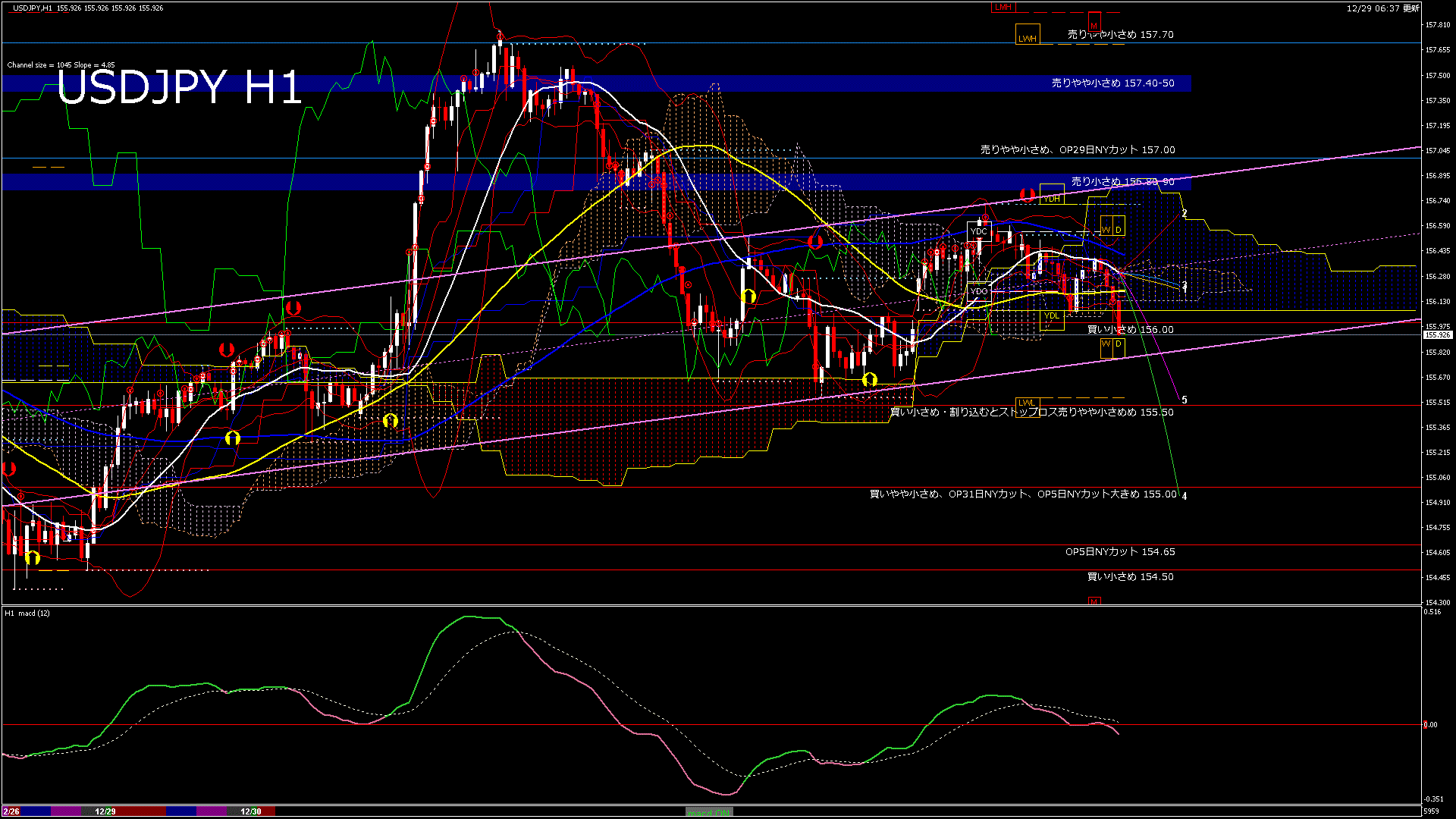Click the white YDO marker box
1456x819 pixels.
click(x=978, y=290)
